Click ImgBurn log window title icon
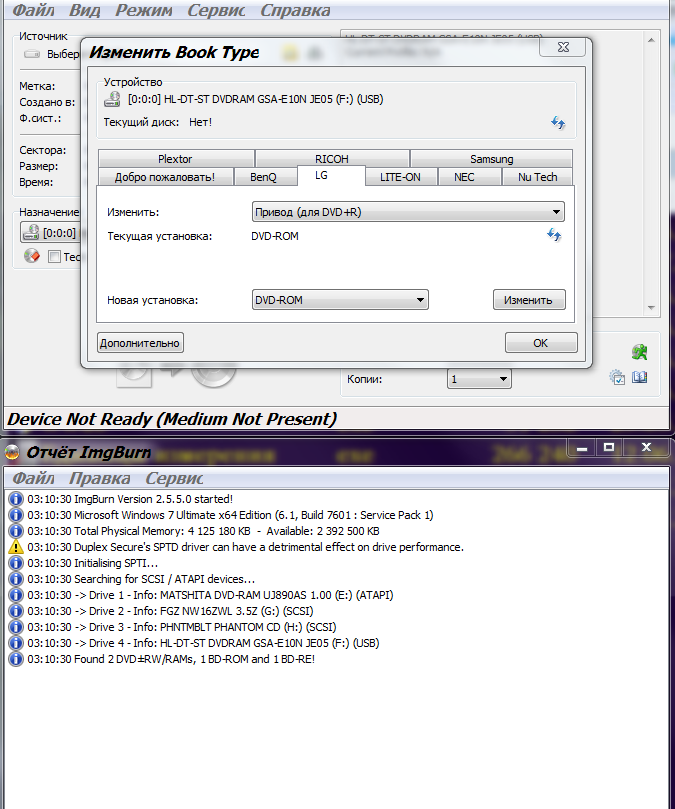The height and width of the screenshot is (809, 675). click(x=12, y=452)
